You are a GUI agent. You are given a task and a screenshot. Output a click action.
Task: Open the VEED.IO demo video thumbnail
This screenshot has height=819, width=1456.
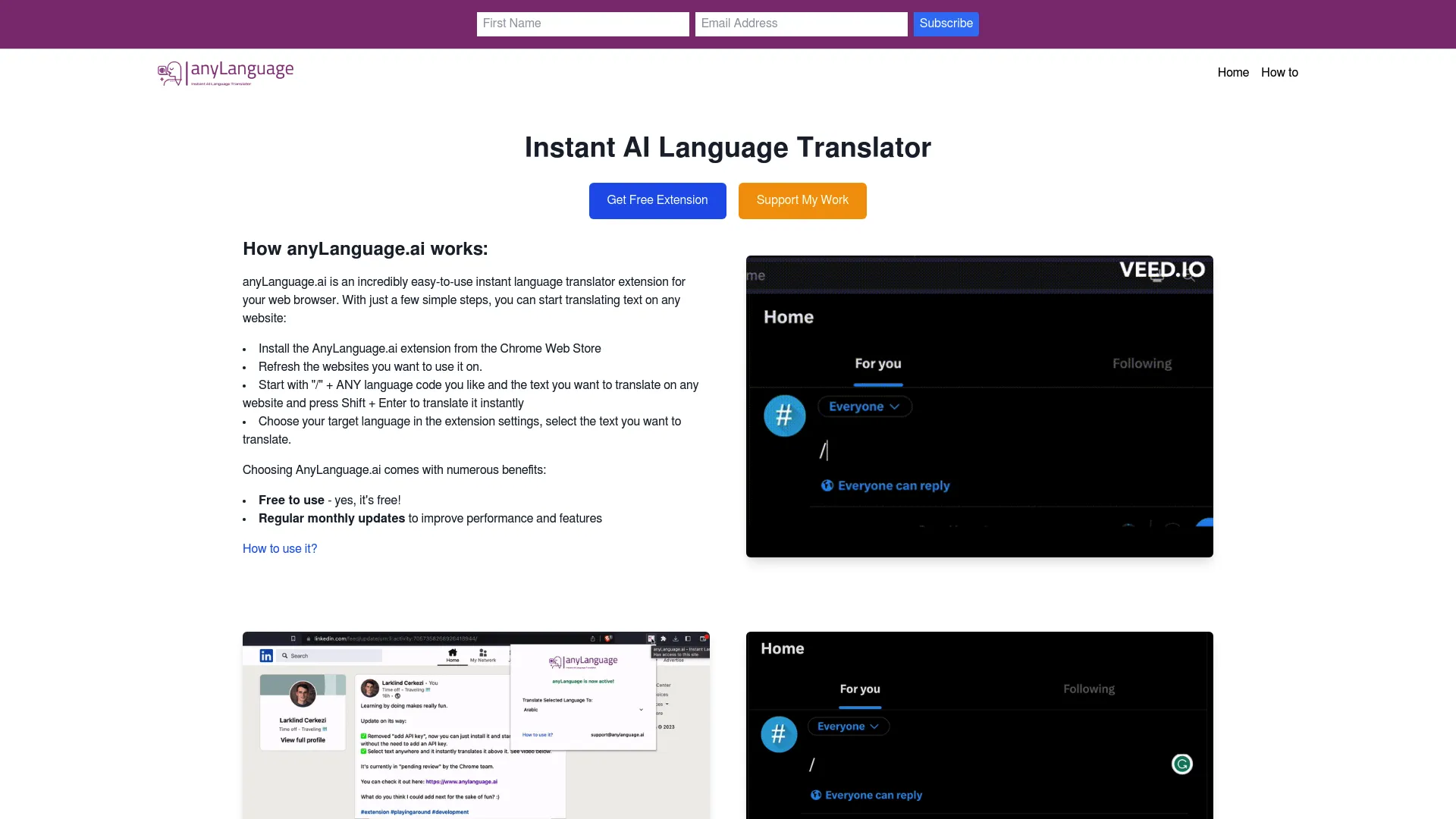click(x=980, y=406)
